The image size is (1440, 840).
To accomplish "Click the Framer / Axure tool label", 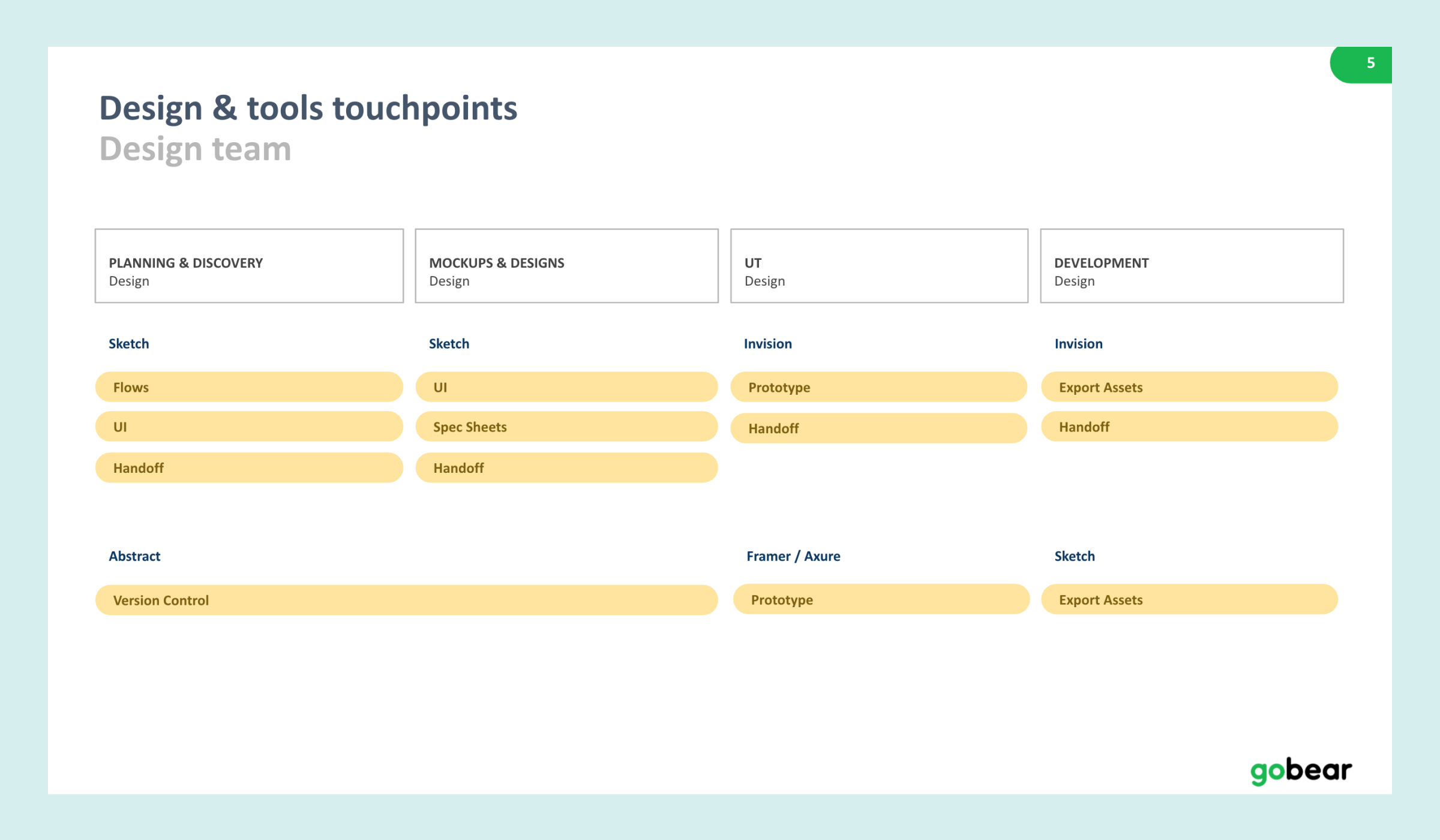I will pyautogui.click(x=793, y=556).
